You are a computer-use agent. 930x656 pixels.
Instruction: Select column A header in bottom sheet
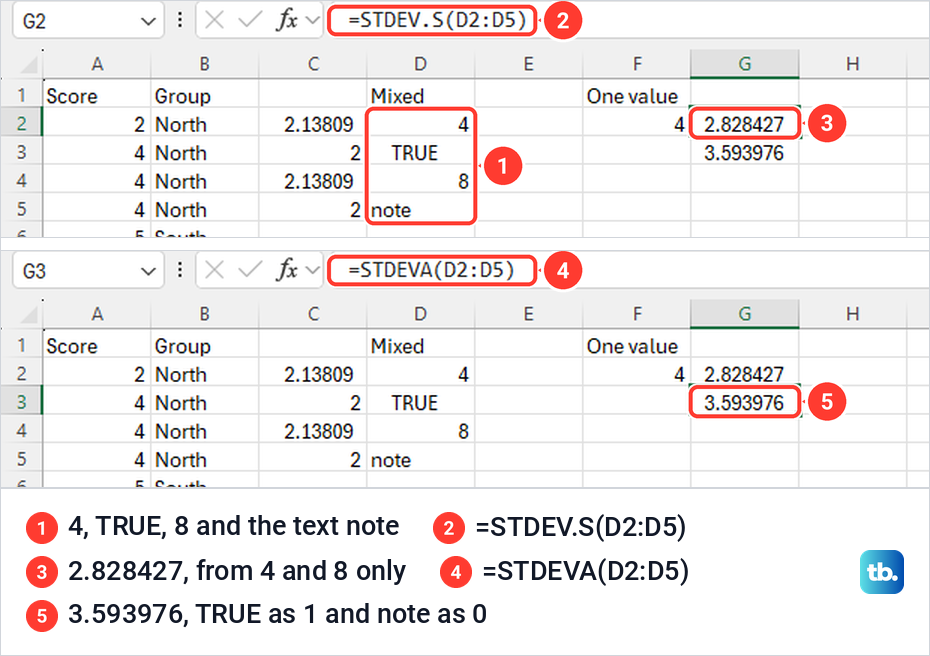coord(97,314)
